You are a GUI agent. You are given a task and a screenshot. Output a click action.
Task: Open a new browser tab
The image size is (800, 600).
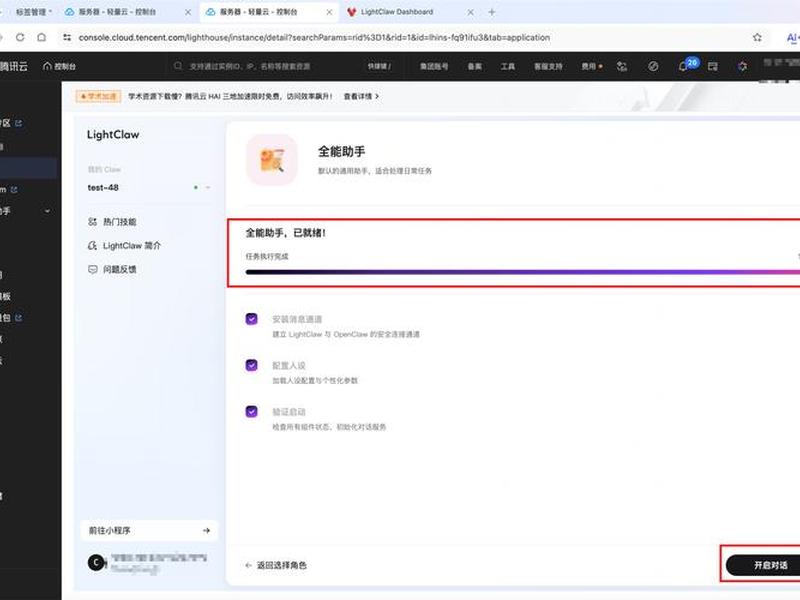pyautogui.click(x=492, y=12)
